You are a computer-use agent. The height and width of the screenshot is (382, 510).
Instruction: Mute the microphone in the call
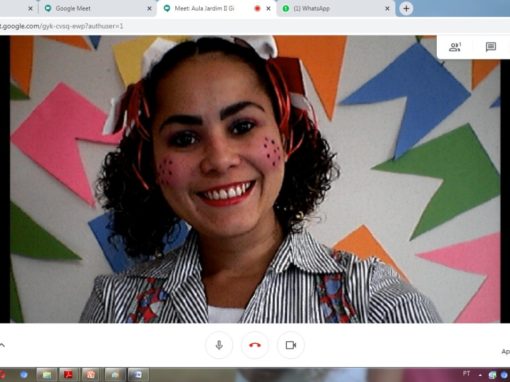point(219,345)
